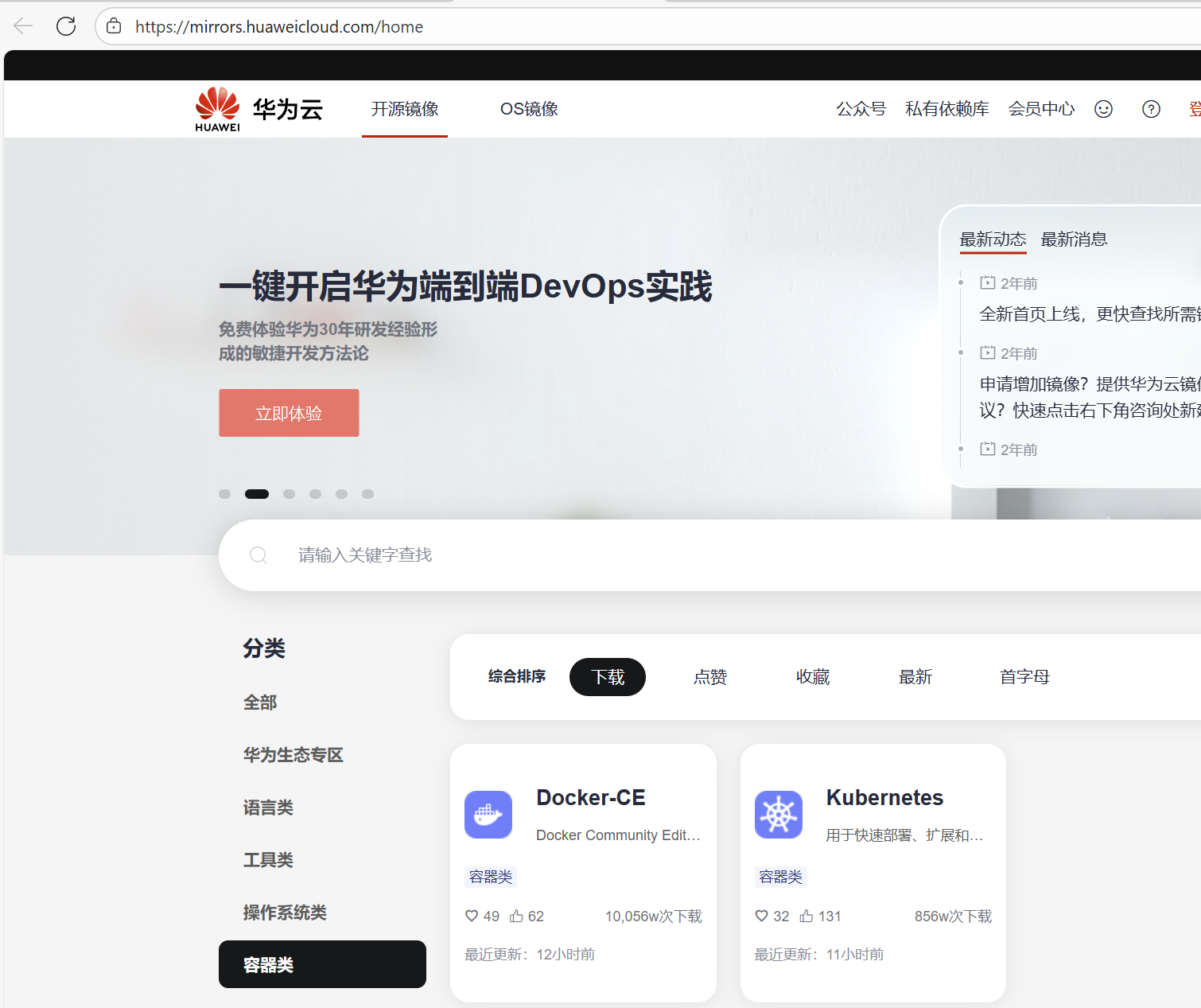Screen dimensions: 1201x1008
Task: Sort by 收藏
Action: pyautogui.click(x=813, y=677)
